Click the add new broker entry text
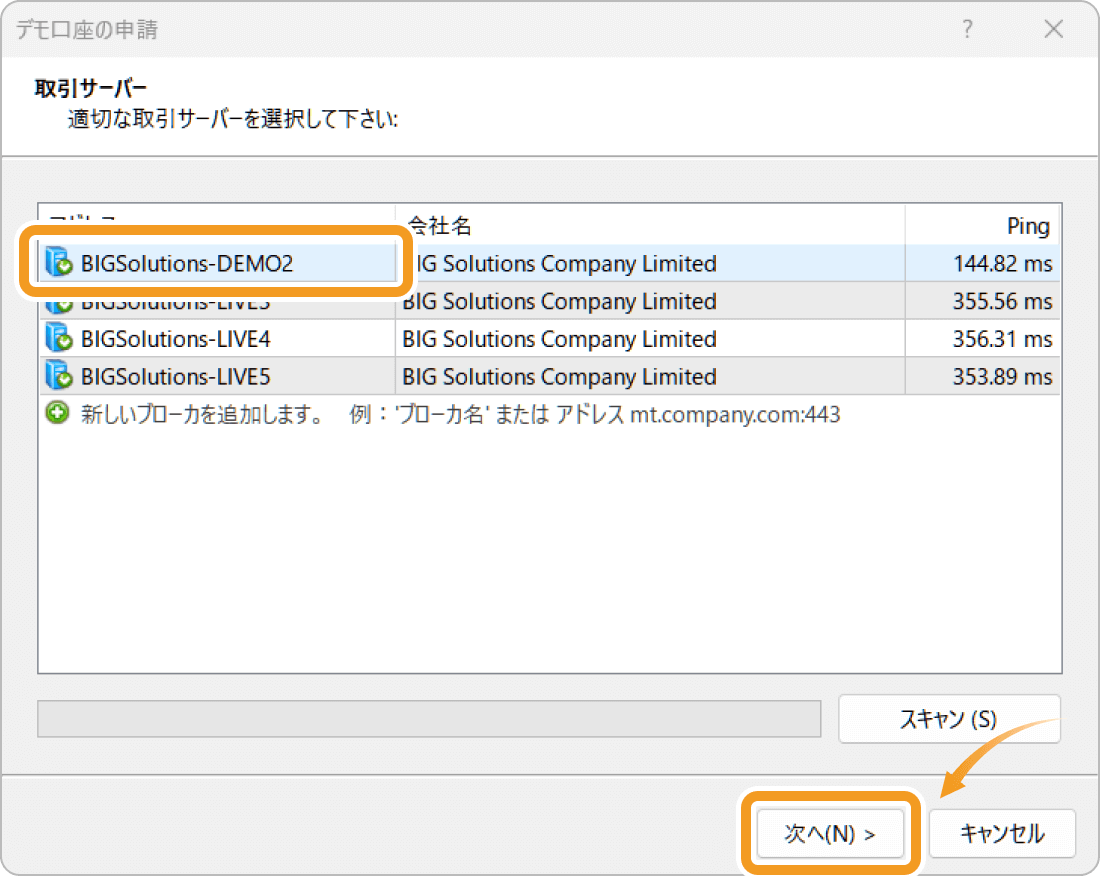 (x=460, y=415)
